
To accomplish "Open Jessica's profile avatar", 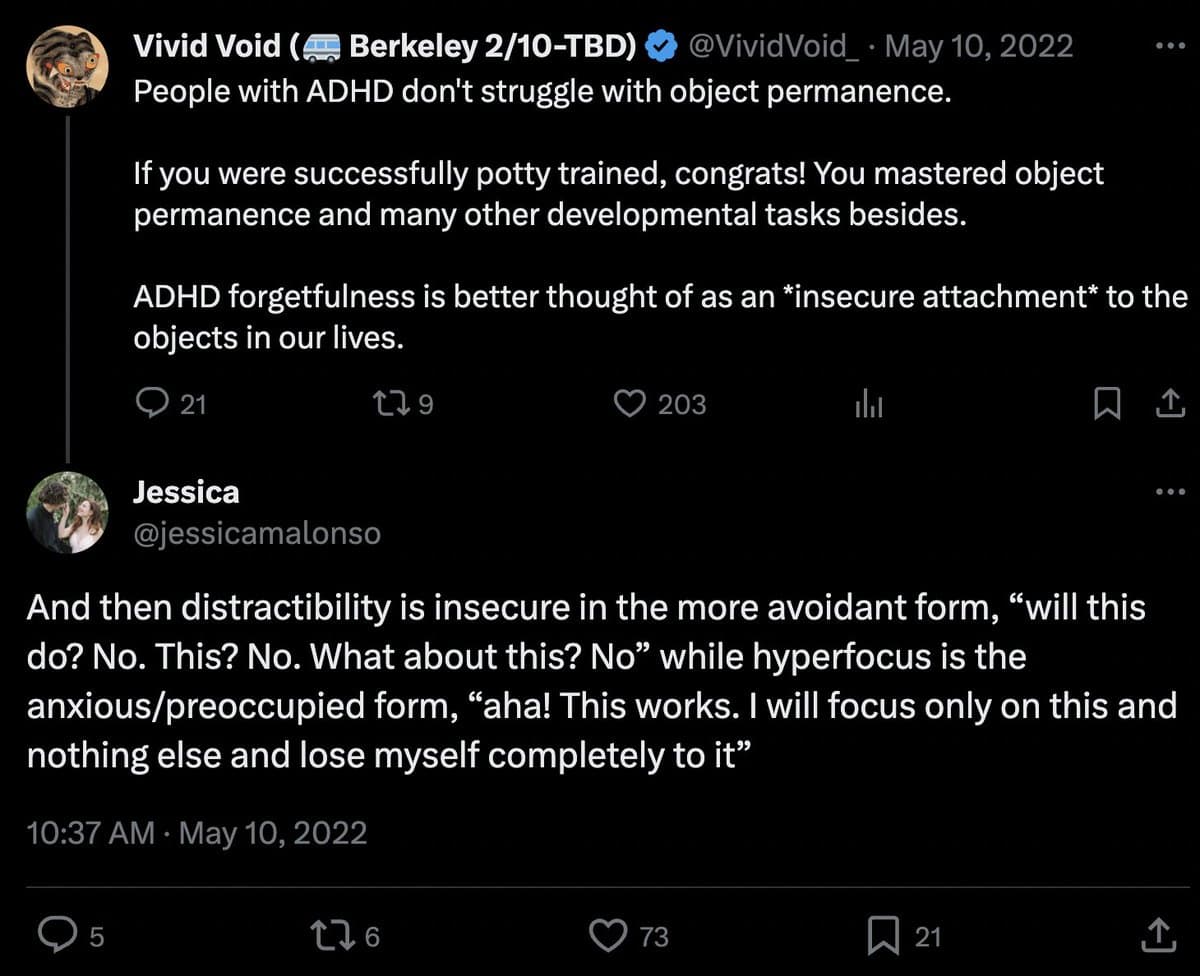I will click(x=67, y=512).
